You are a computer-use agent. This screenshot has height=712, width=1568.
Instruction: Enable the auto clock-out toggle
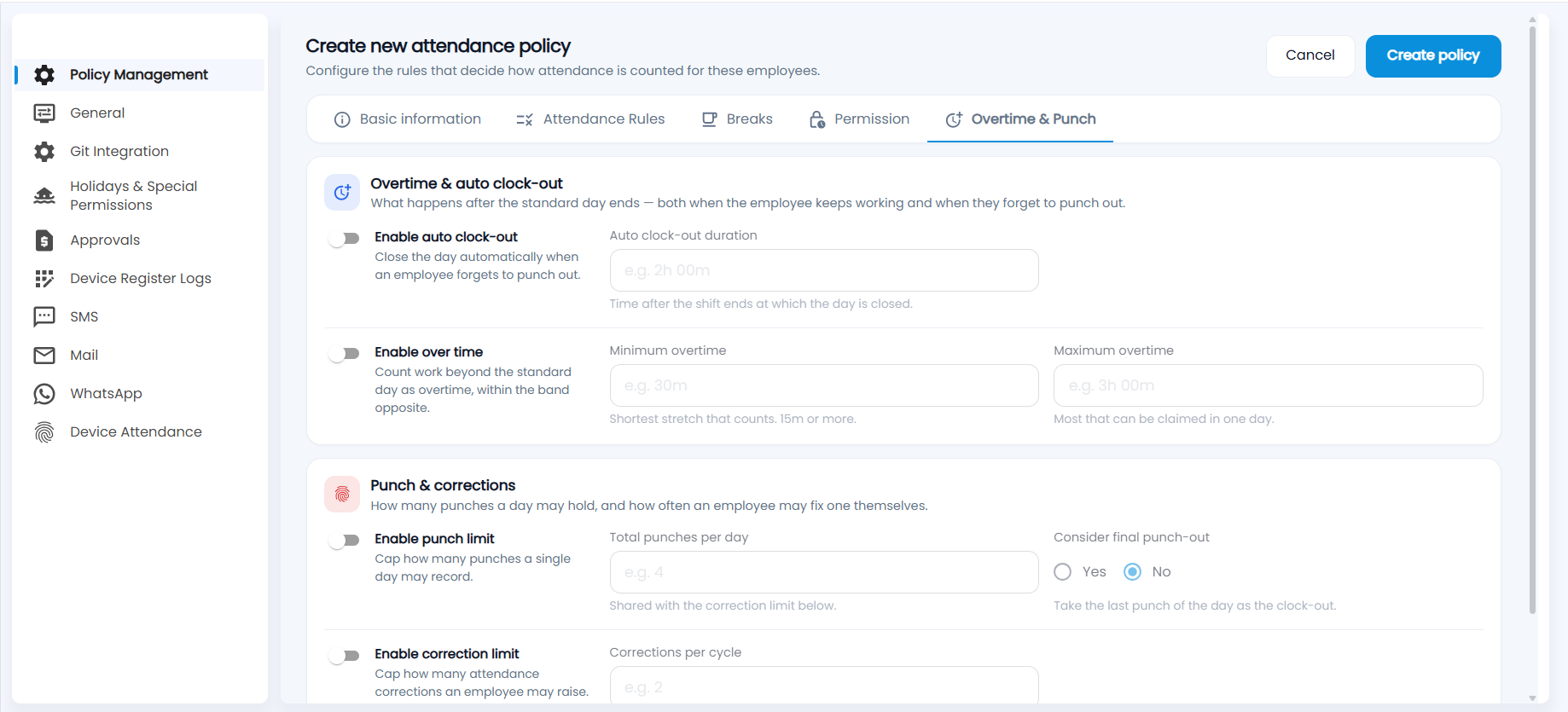[345, 239]
